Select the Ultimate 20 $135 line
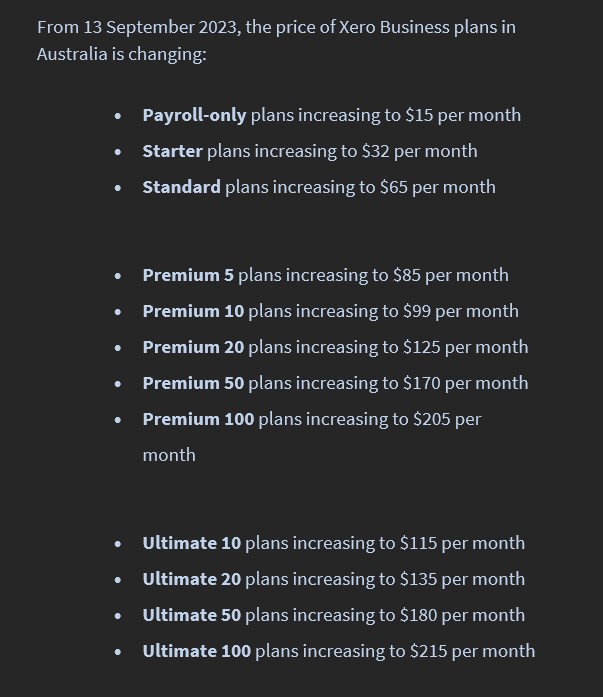The height and width of the screenshot is (697, 603). click(334, 579)
